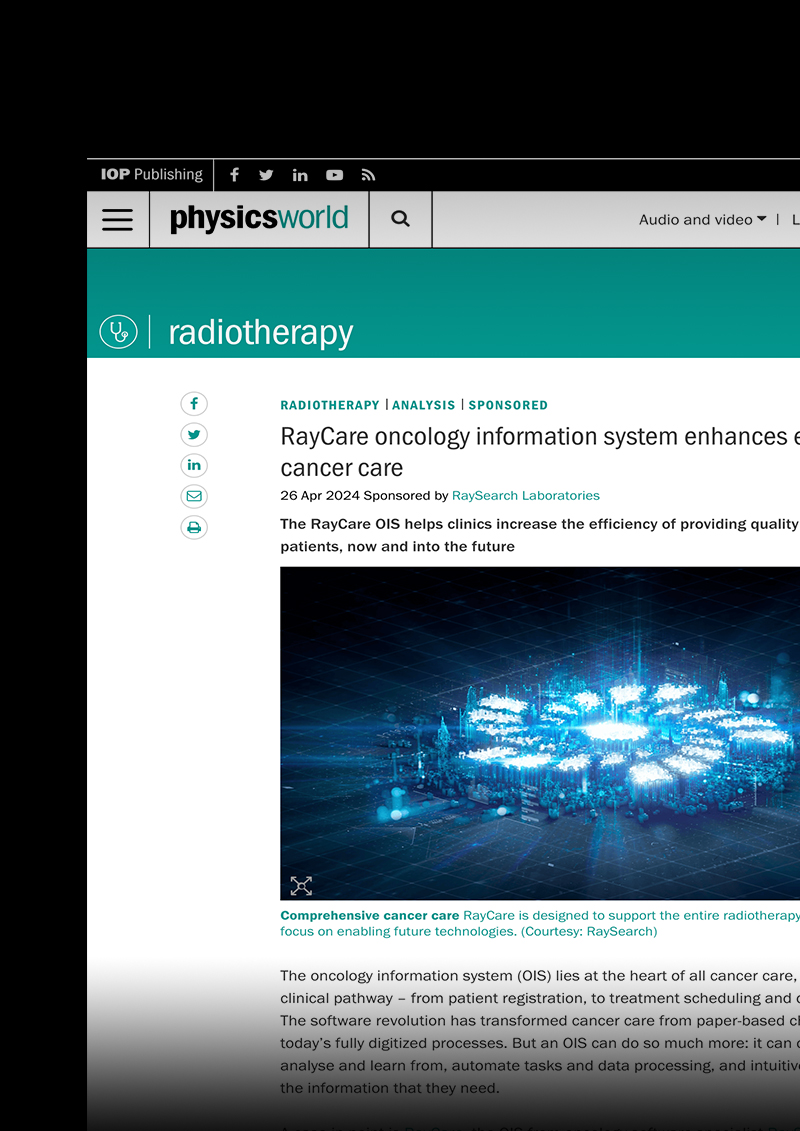Open YouTube link in top bar
This screenshot has height=1131, width=800.
click(x=334, y=175)
